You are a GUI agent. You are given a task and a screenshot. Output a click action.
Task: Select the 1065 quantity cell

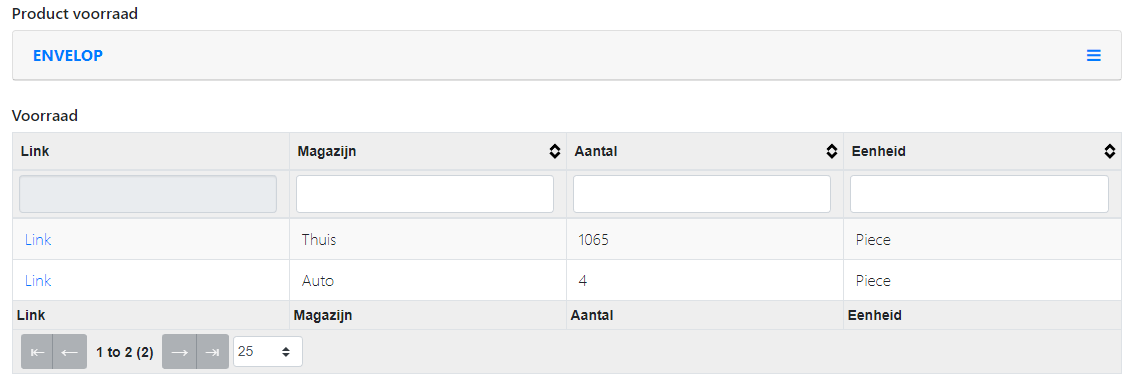pyautogui.click(x=705, y=239)
